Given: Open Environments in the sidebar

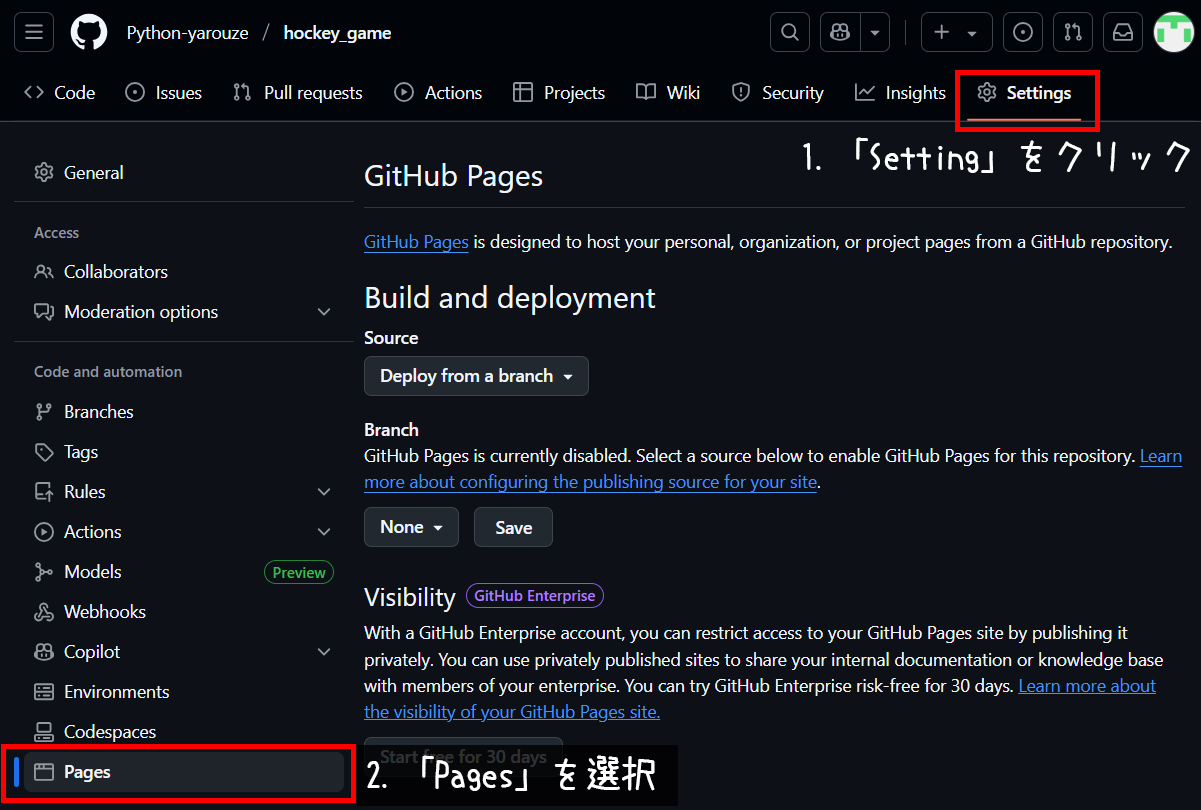Looking at the screenshot, I should point(184,692).
